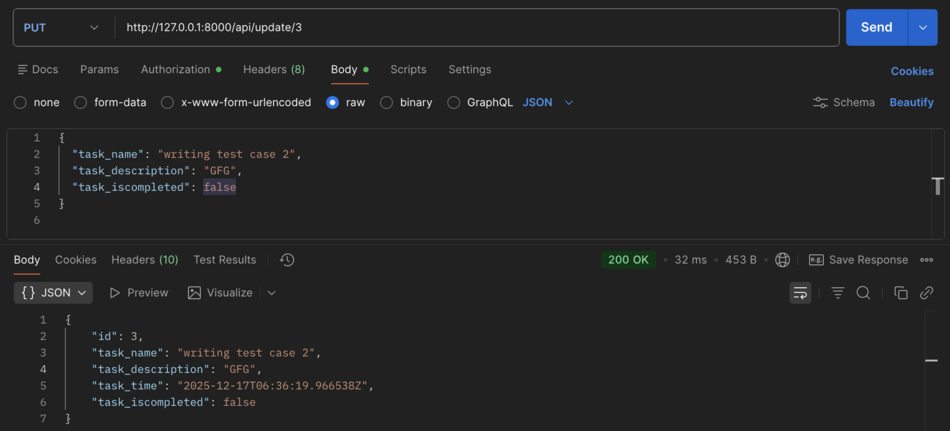950x431 pixels.
Task: Copy the response body to clipboard
Action: point(901,293)
